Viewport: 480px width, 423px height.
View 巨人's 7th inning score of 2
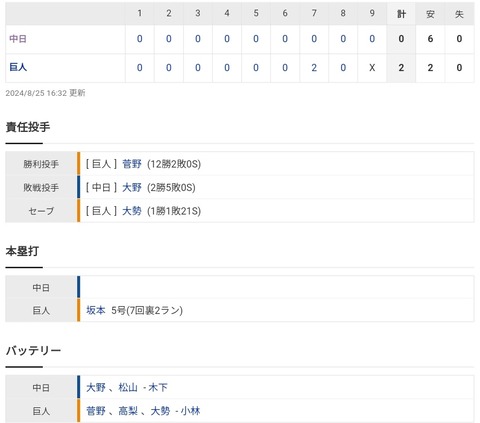click(x=314, y=68)
